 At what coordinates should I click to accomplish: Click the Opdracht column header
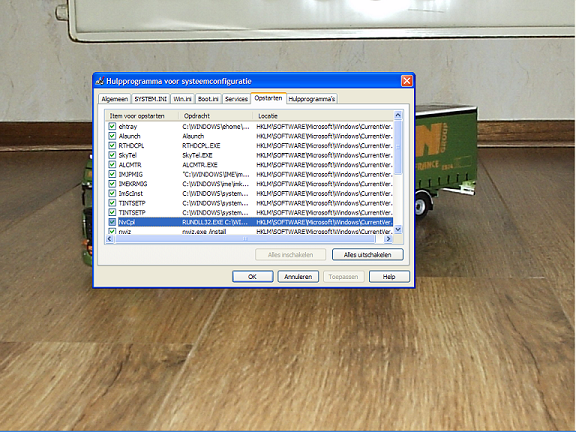click(216, 116)
